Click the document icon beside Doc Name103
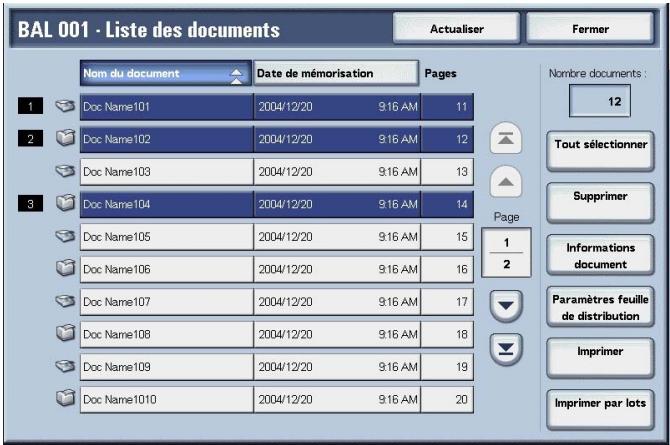This screenshot has width=670, height=445. click(x=65, y=171)
